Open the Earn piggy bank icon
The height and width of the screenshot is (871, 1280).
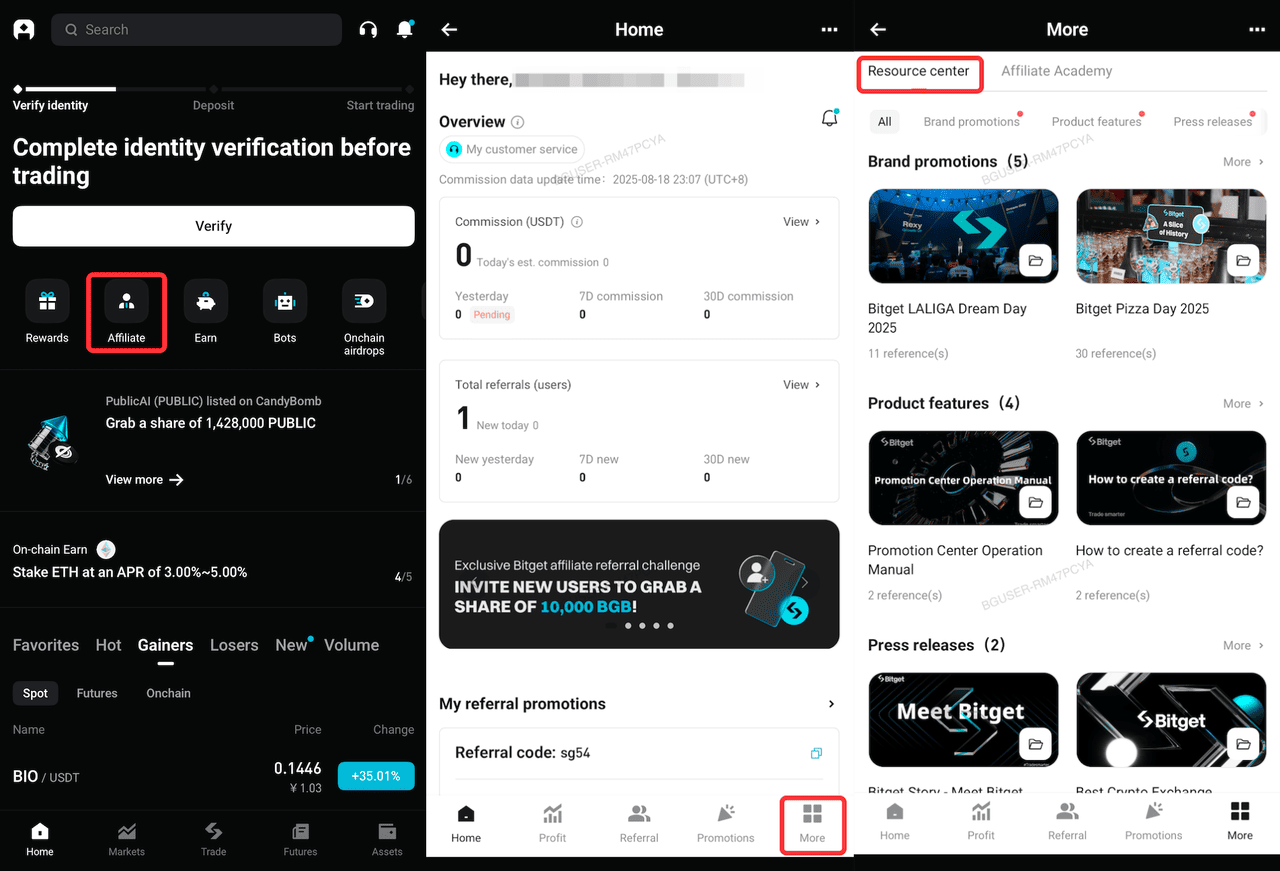click(206, 301)
